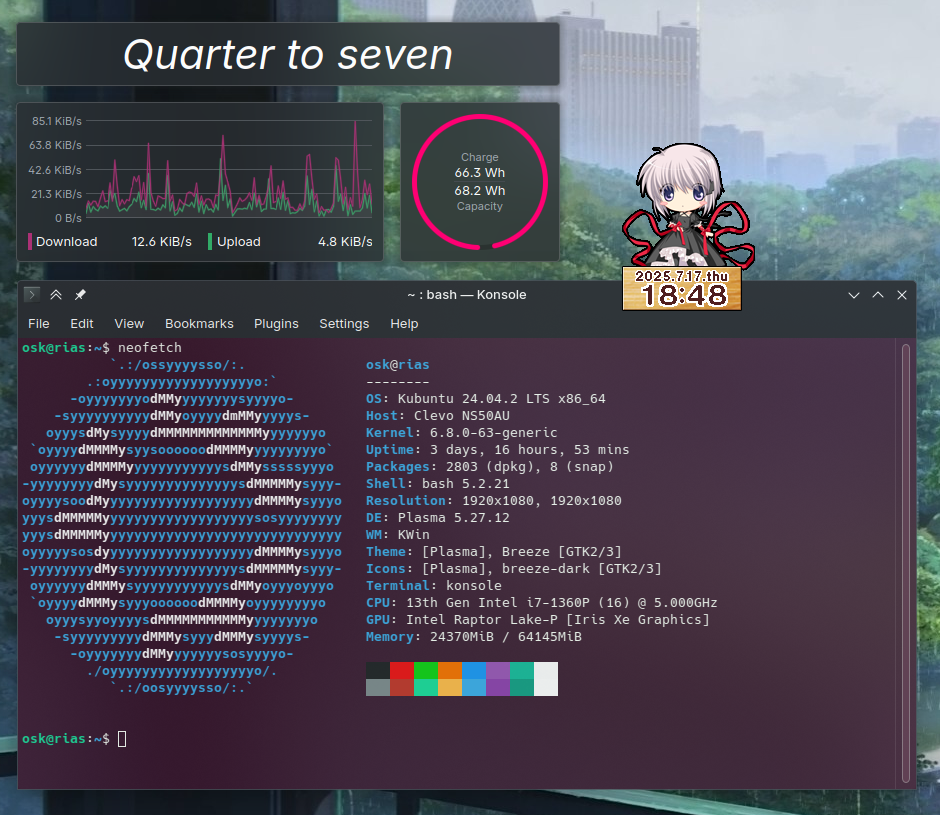This screenshot has height=815, width=940.
Task: Open the View menu
Action: pyautogui.click(x=129, y=324)
